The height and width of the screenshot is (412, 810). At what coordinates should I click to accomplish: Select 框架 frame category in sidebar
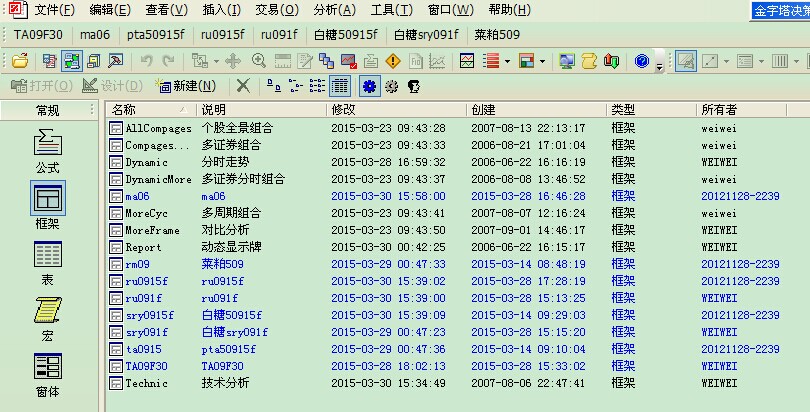coord(48,205)
